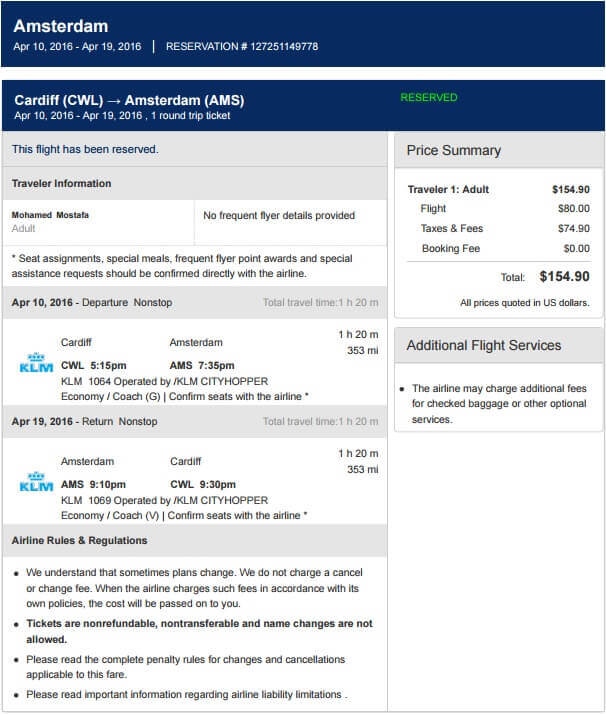Click the Cardiff to Amsterdam route heading

(x=129, y=100)
